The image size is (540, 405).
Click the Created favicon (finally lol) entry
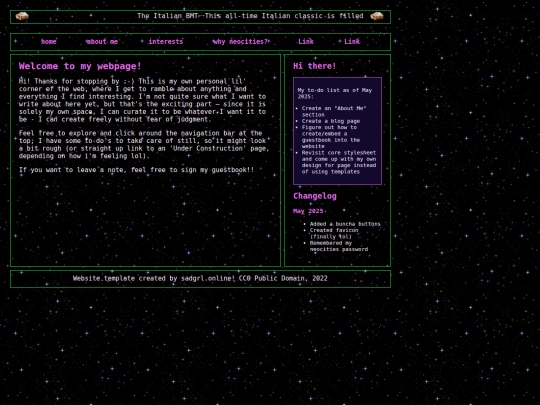(334, 233)
